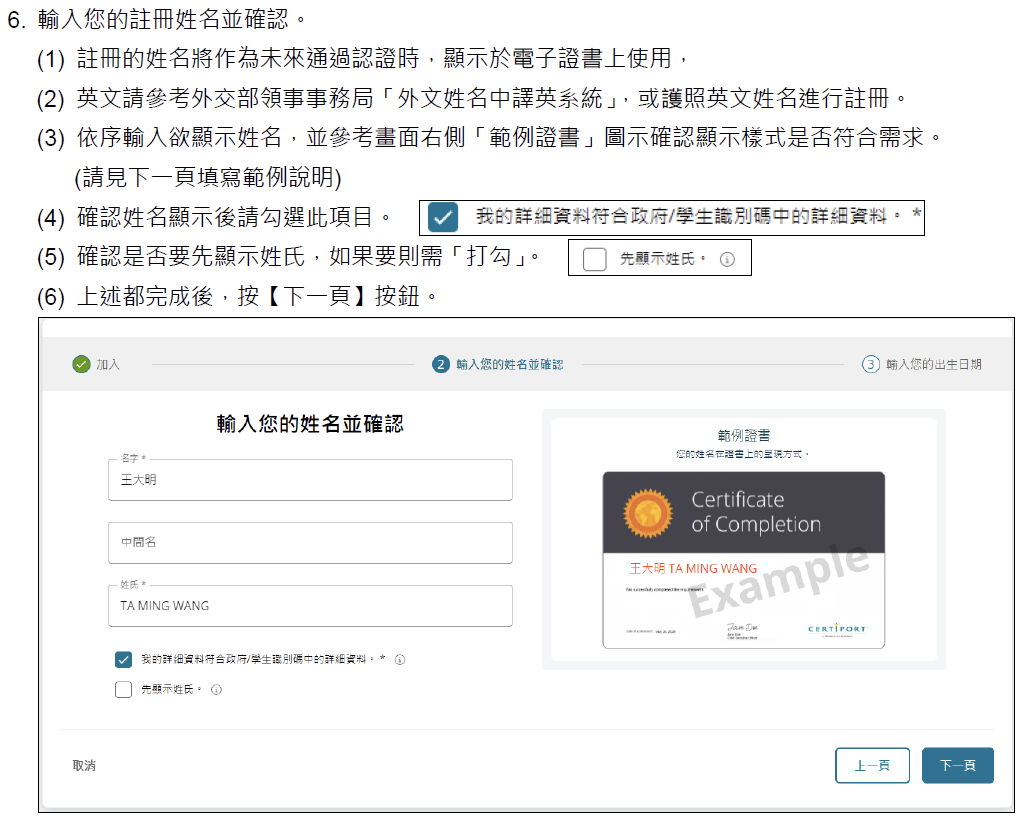Image resolution: width=1036 pixels, height=823 pixels.
Task: Click the 名字 input field containing 王大明
Action: pyautogui.click(x=310, y=480)
